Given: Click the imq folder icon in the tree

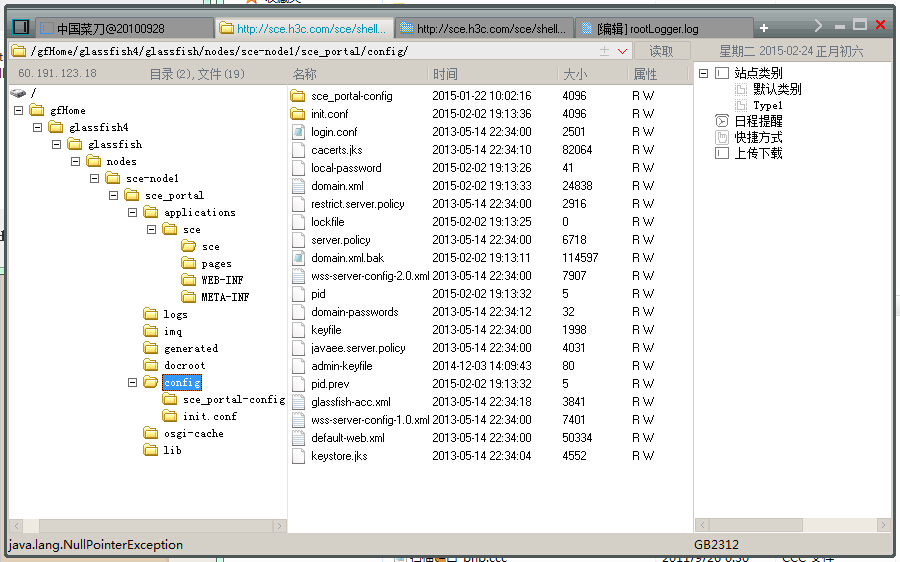Looking at the screenshot, I should tap(150, 331).
